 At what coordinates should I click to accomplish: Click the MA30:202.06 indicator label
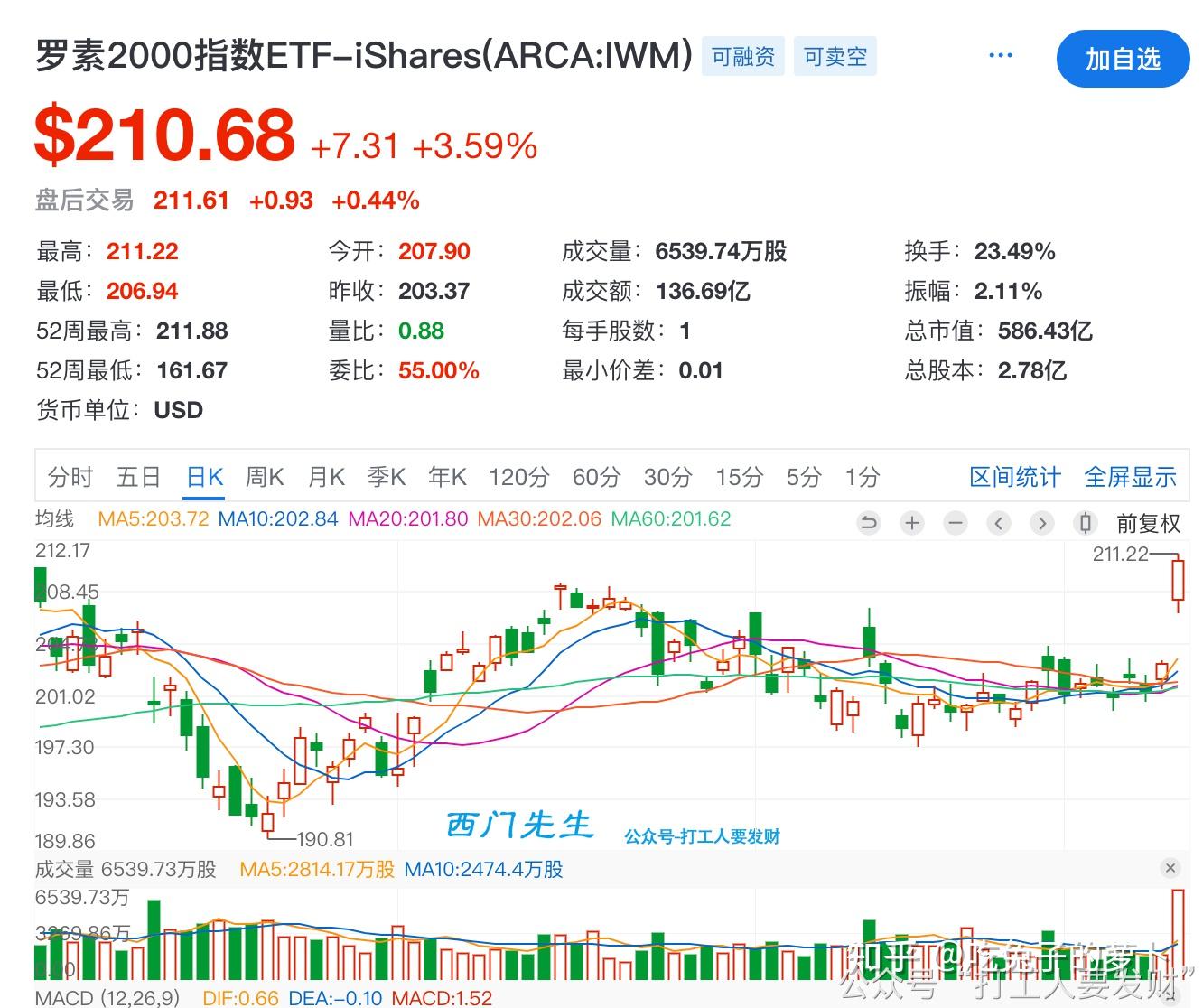pyautogui.click(x=539, y=519)
